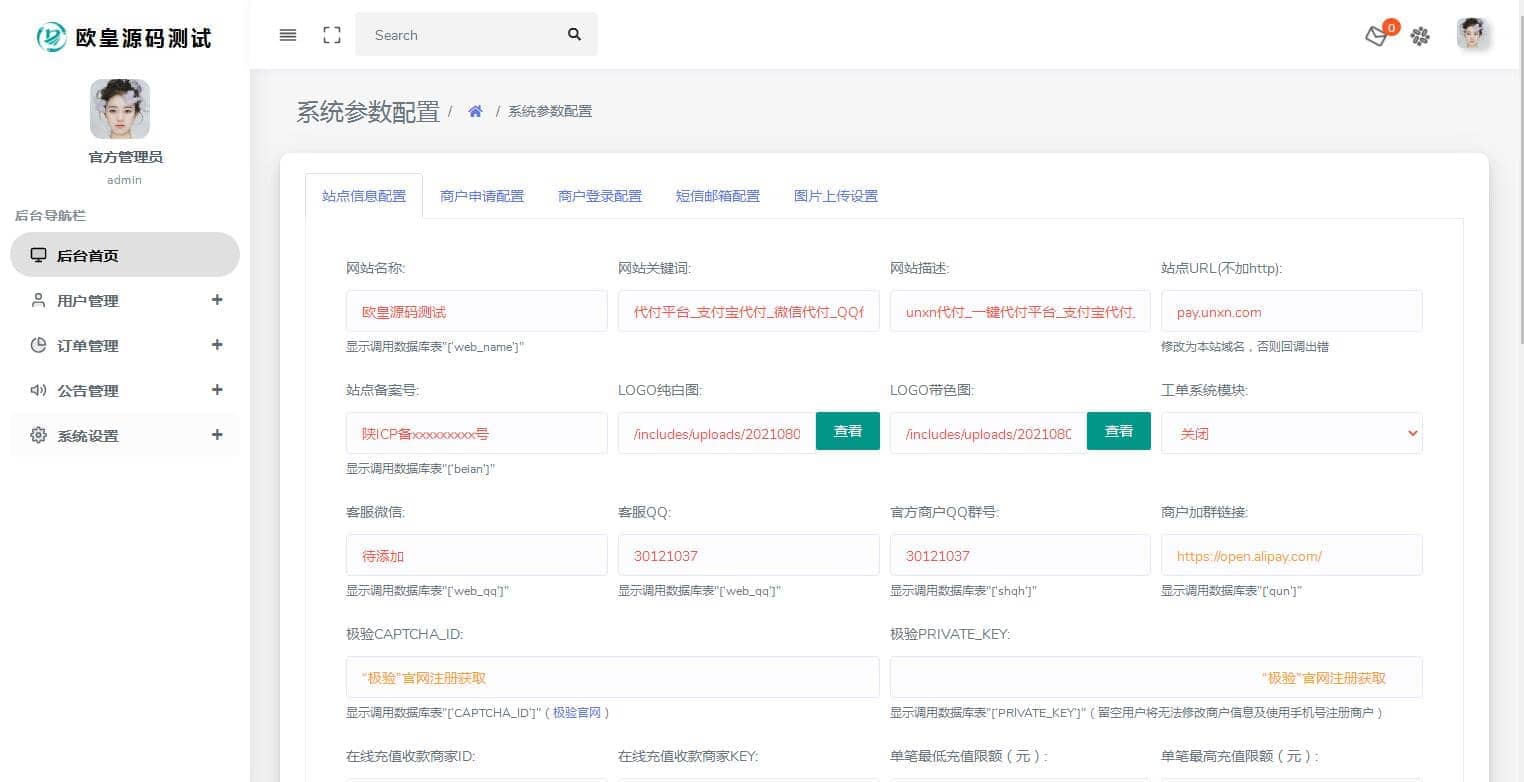Click the 网站名称 input field
Viewport: 1524px width, 782px height.
coord(476,311)
